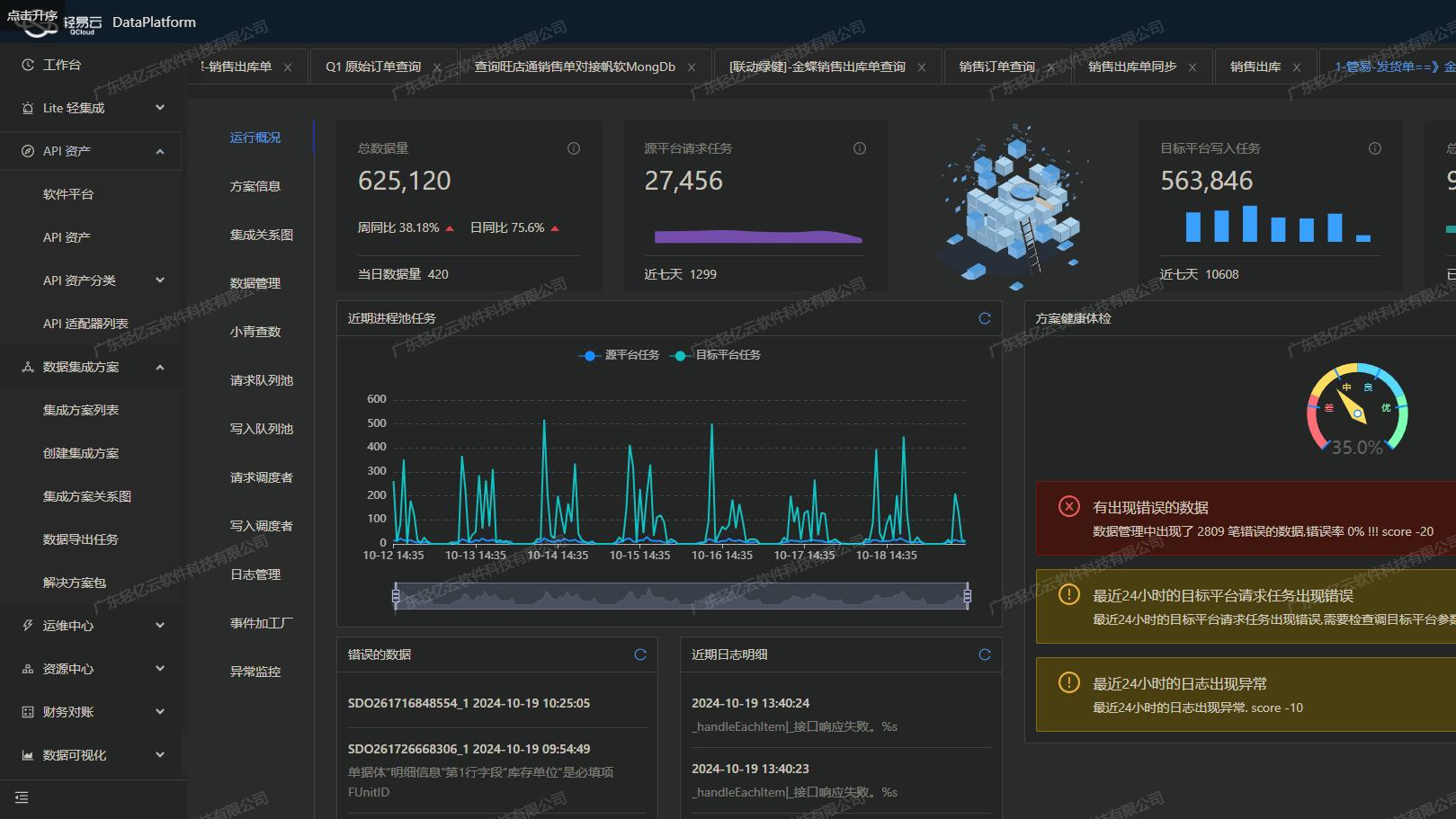This screenshot has width=1456, height=819.
Task: Expand the 运维中心 menu
Action: pos(160,626)
